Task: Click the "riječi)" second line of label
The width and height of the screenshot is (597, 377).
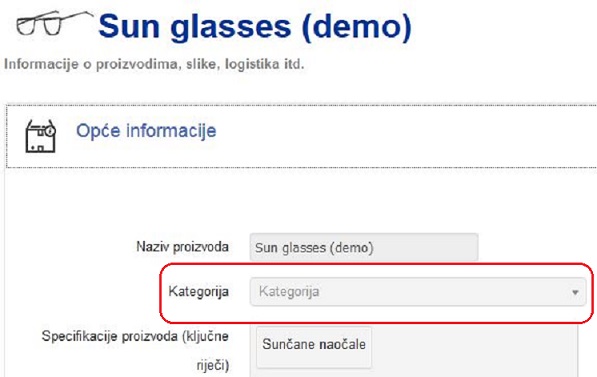Action: [212, 365]
